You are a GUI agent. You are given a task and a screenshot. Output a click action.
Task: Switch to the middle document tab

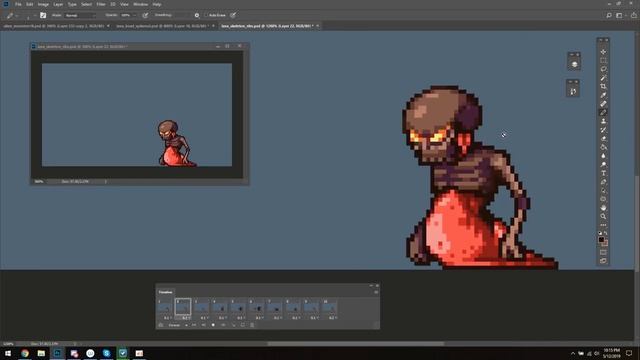[162, 26]
